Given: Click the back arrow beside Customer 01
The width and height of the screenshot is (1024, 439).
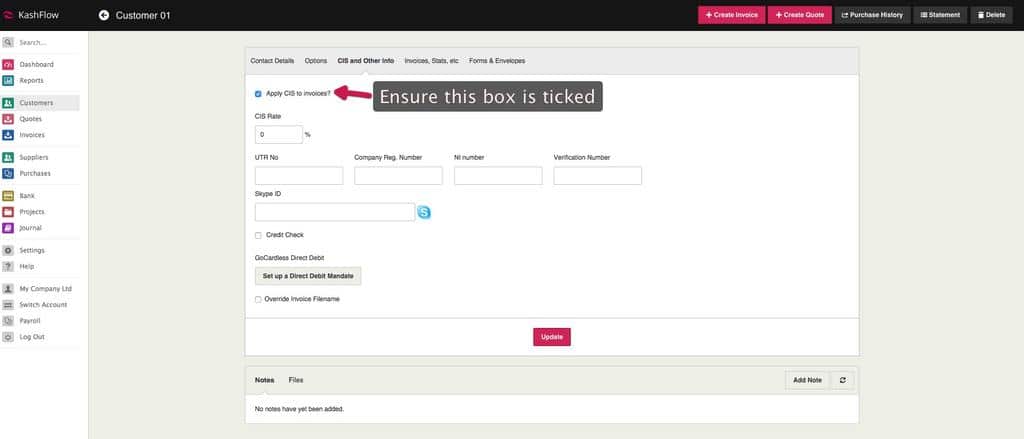Looking at the screenshot, I should pos(104,15).
